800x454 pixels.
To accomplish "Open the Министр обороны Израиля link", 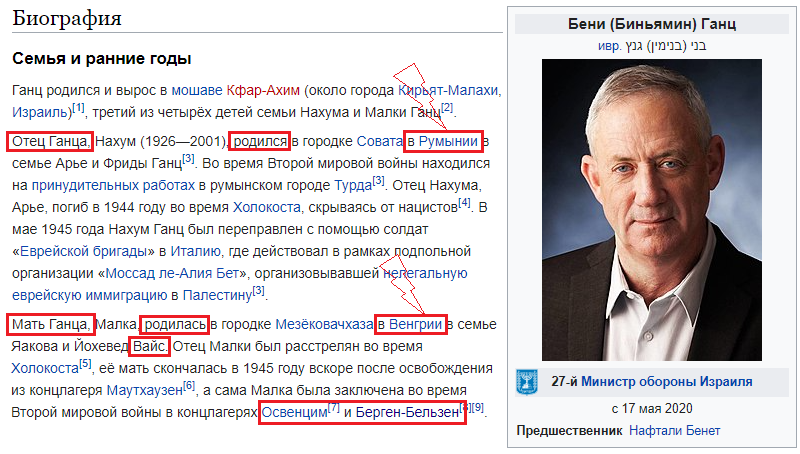I will pos(667,381).
